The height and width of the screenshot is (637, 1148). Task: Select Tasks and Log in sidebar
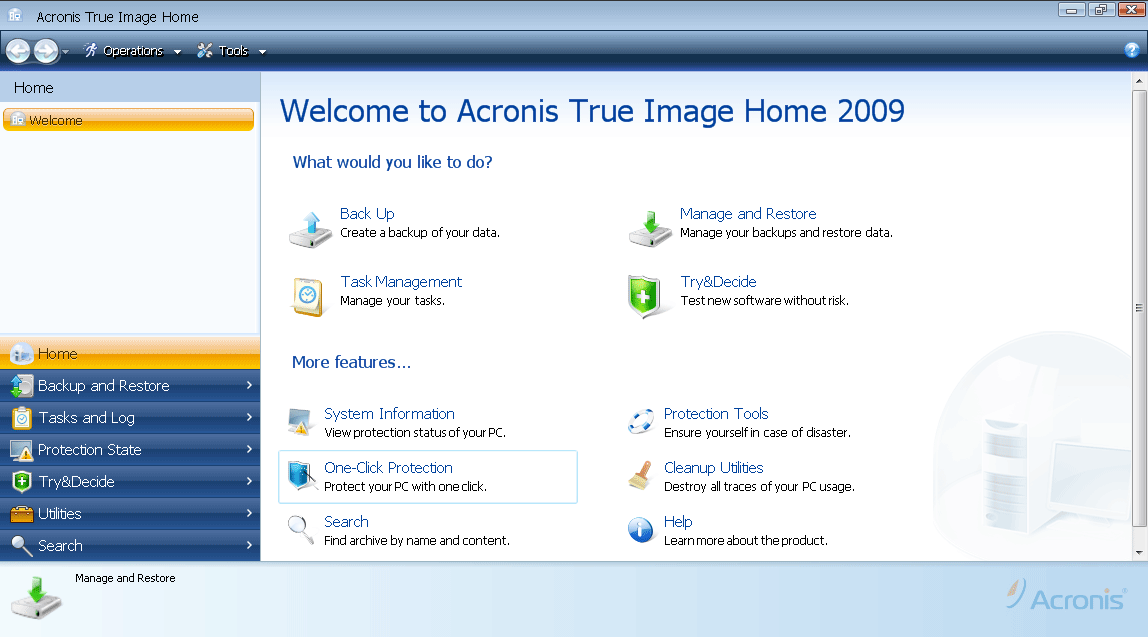pos(130,417)
